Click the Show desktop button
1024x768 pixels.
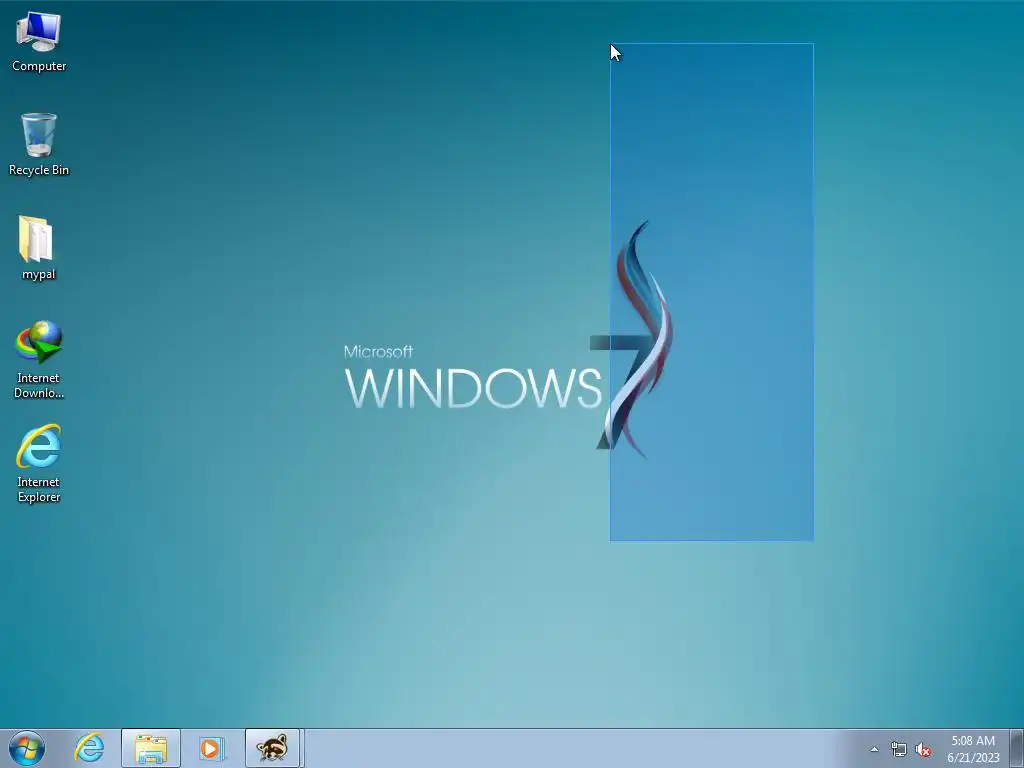[x=1017, y=748]
